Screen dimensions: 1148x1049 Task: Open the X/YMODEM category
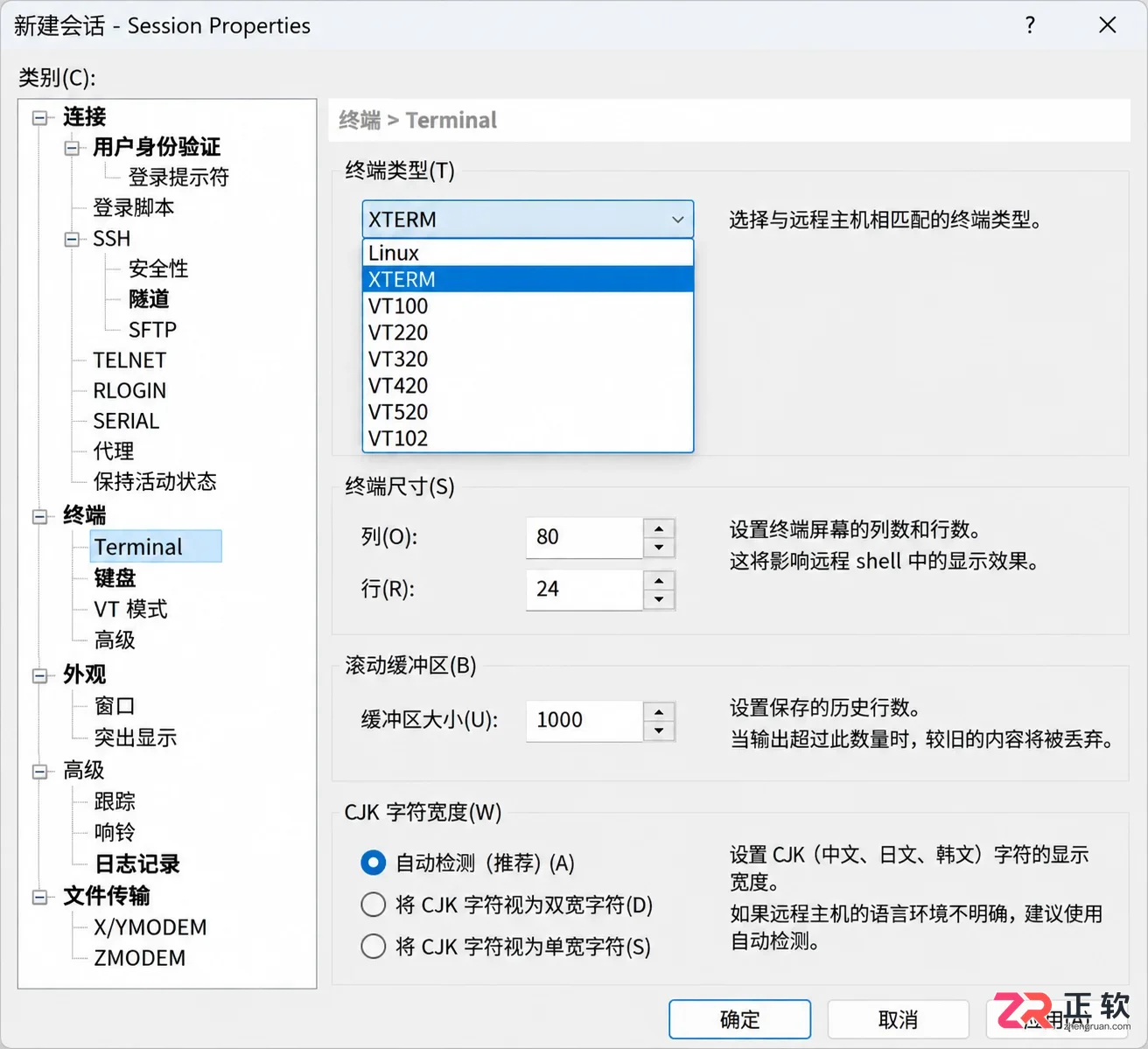tap(150, 927)
